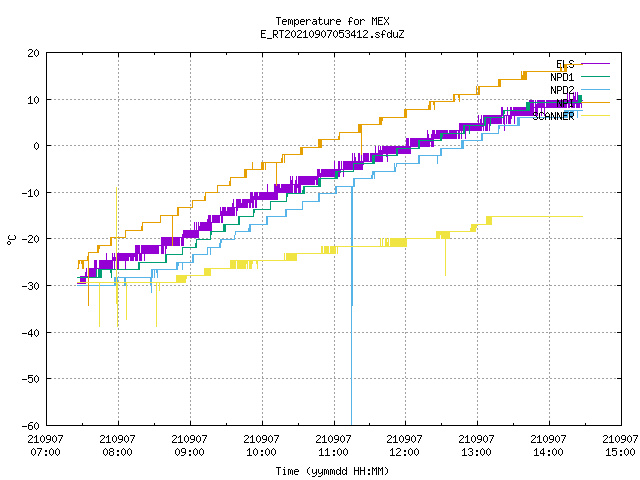Click the x-axis tick label 10:00
This screenshot has width=640, height=480.
pos(261,452)
